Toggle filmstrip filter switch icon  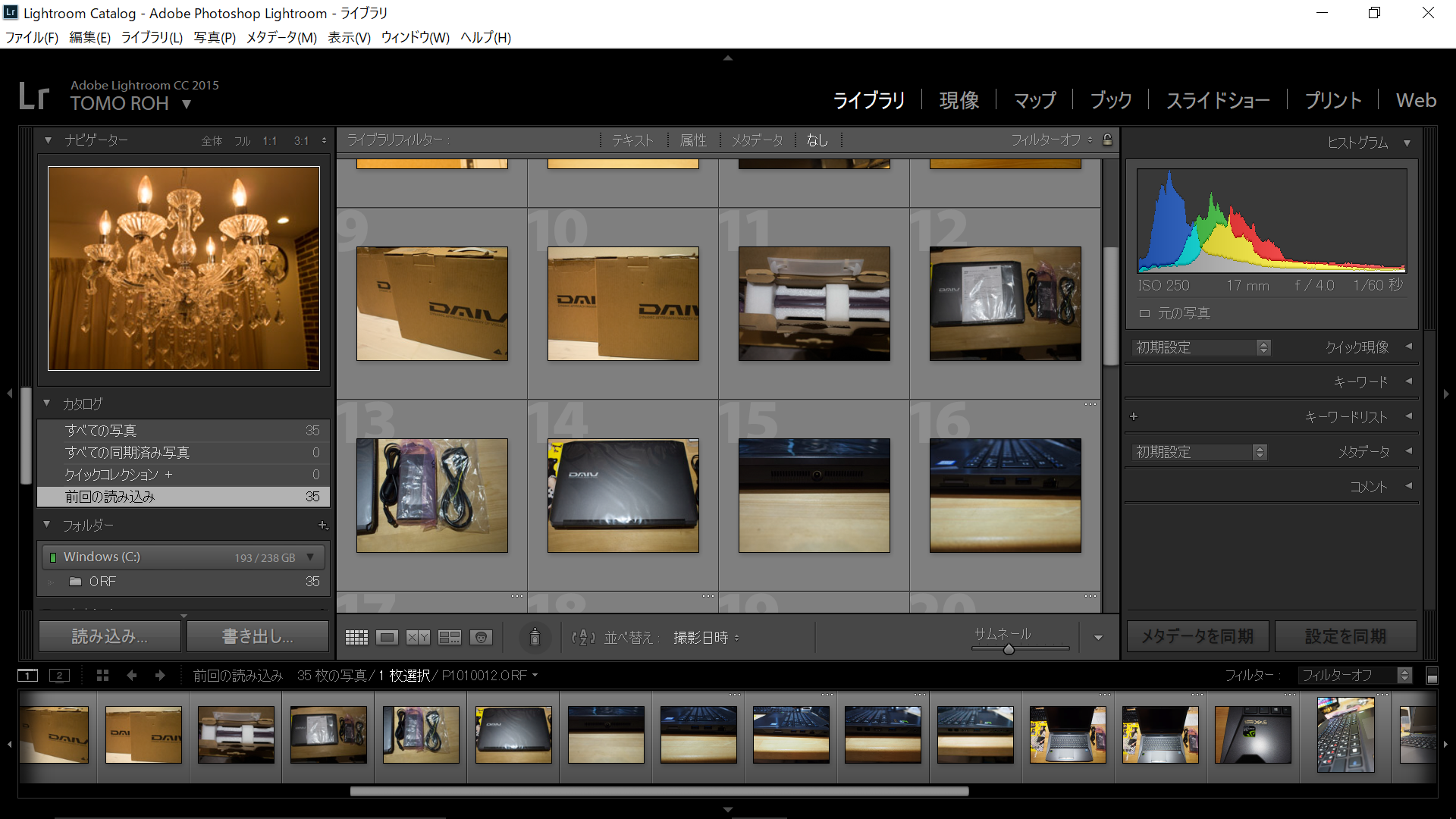point(1432,676)
